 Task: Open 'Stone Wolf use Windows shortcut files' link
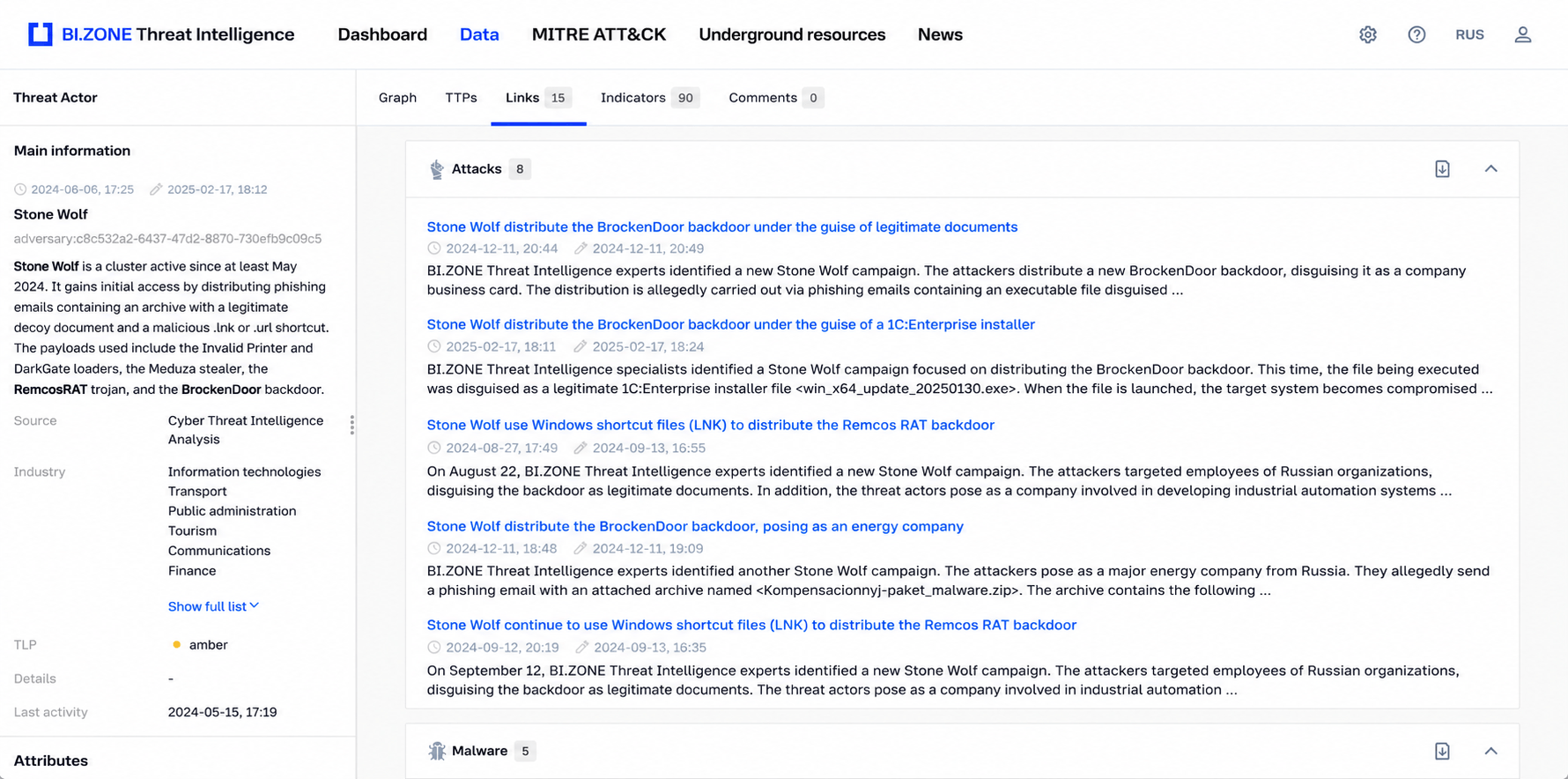(711, 425)
